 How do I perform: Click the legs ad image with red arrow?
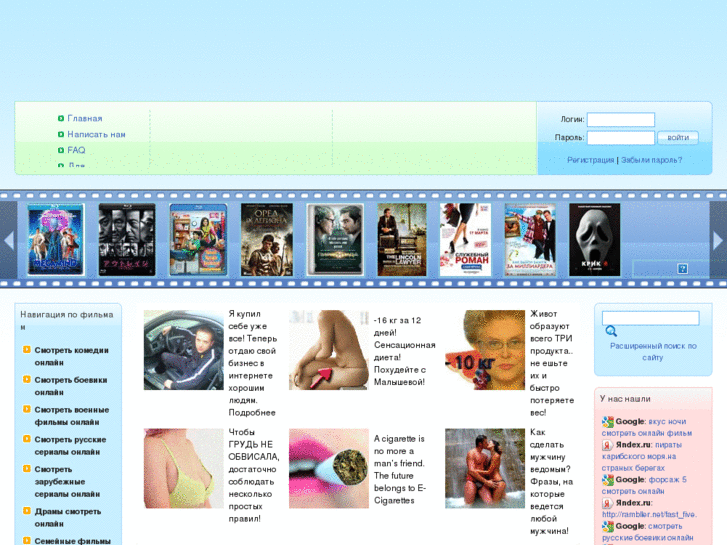click(x=329, y=350)
